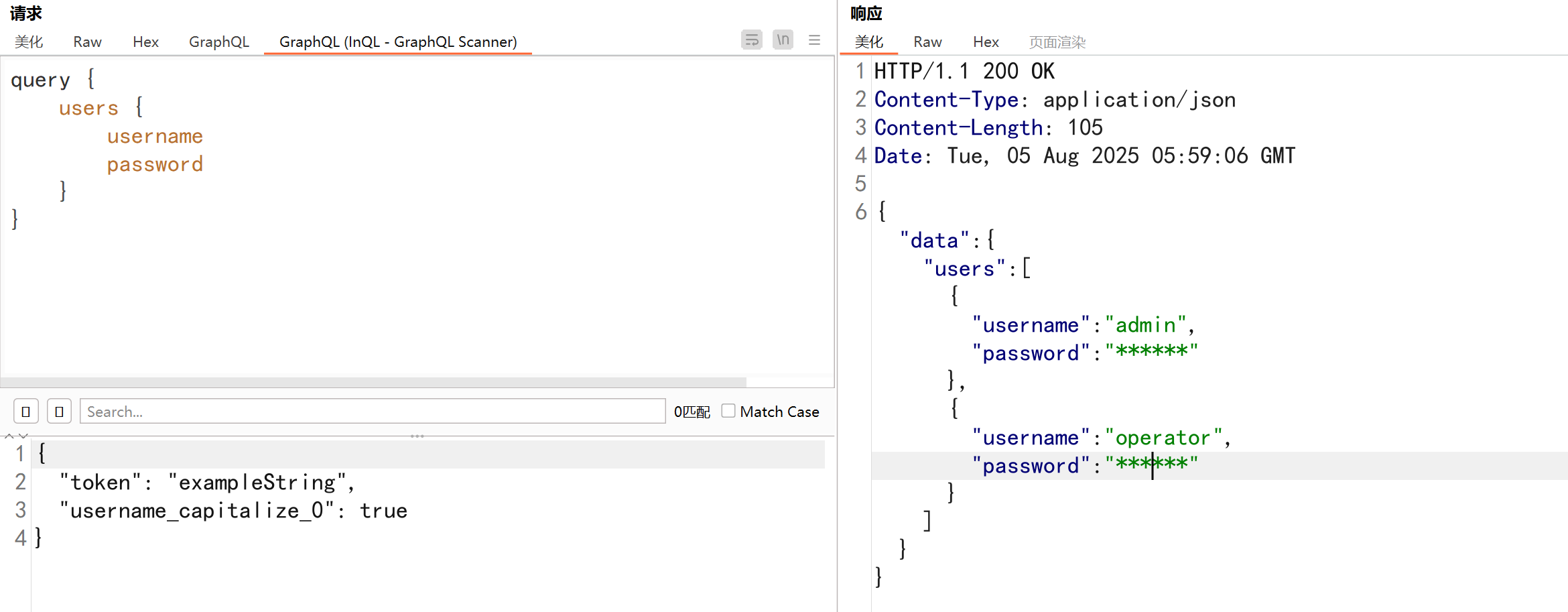Click the request editor horizontal scrollbar
The width and height of the screenshot is (1568, 612).
coord(373,382)
